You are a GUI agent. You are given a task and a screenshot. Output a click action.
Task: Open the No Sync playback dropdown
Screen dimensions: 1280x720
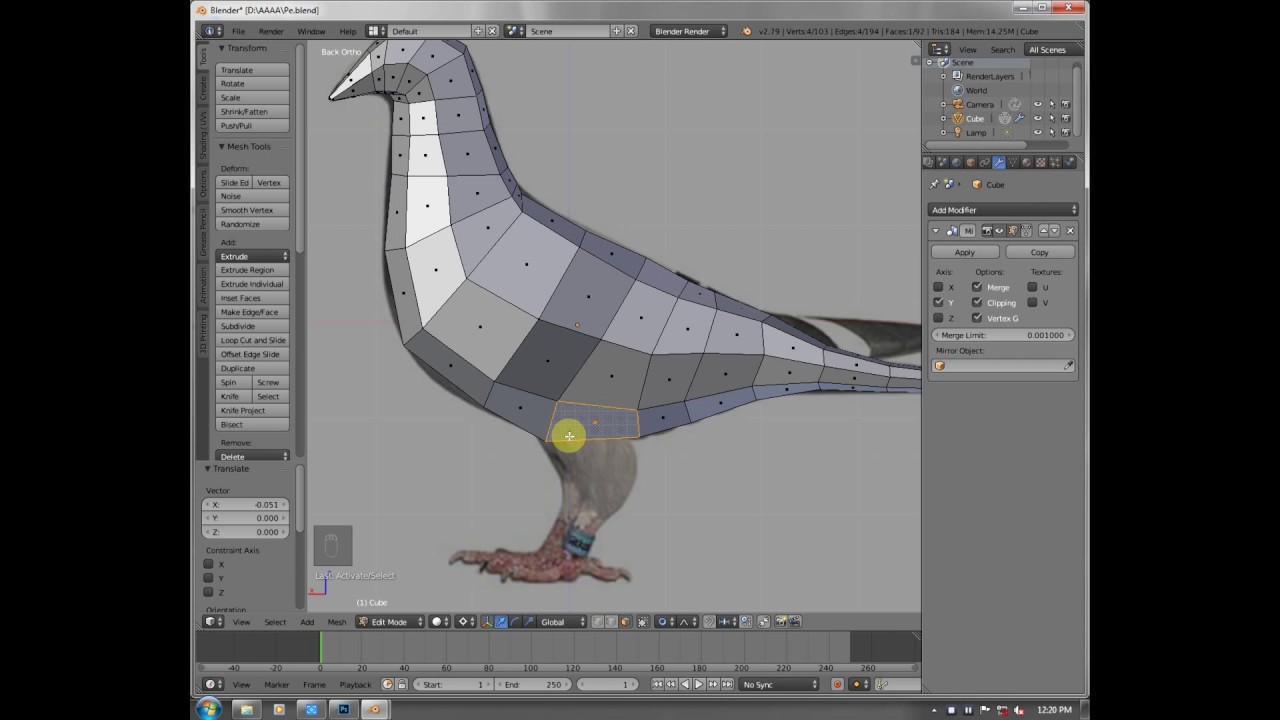(780, 684)
